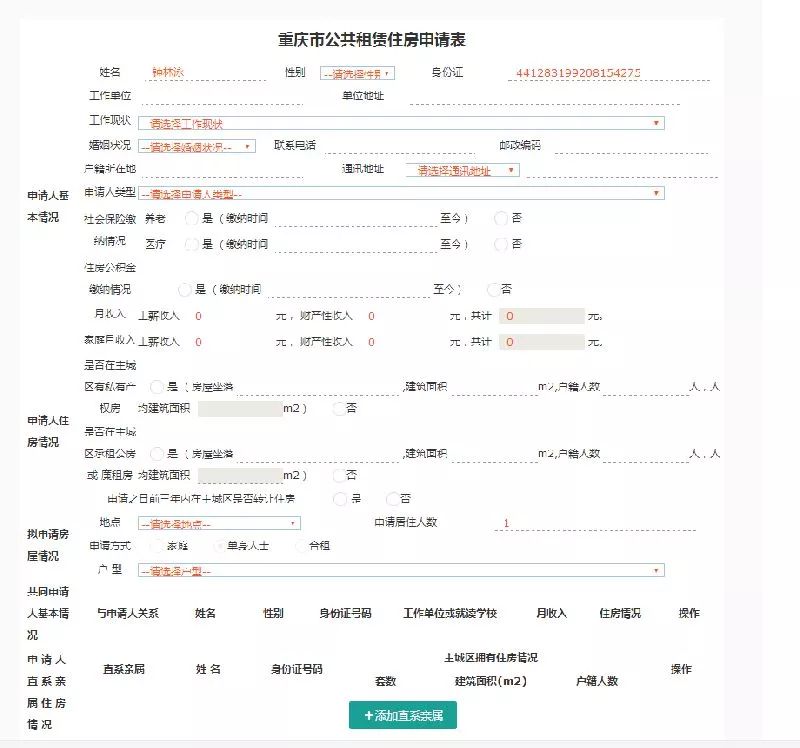Select 否 for 医疗 insurance
This screenshot has width=800, height=748.
(x=501, y=244)
